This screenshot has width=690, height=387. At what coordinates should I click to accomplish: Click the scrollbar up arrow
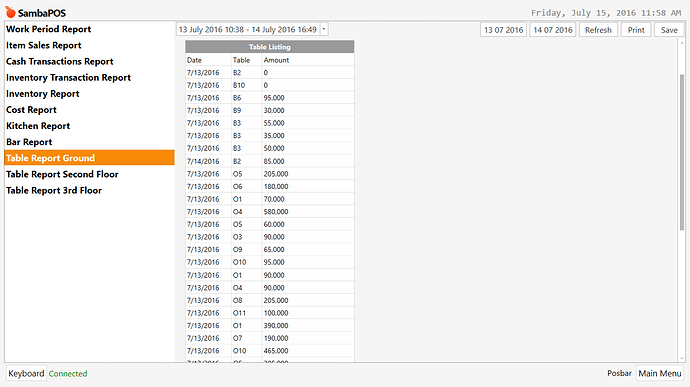tap(682, 43)
